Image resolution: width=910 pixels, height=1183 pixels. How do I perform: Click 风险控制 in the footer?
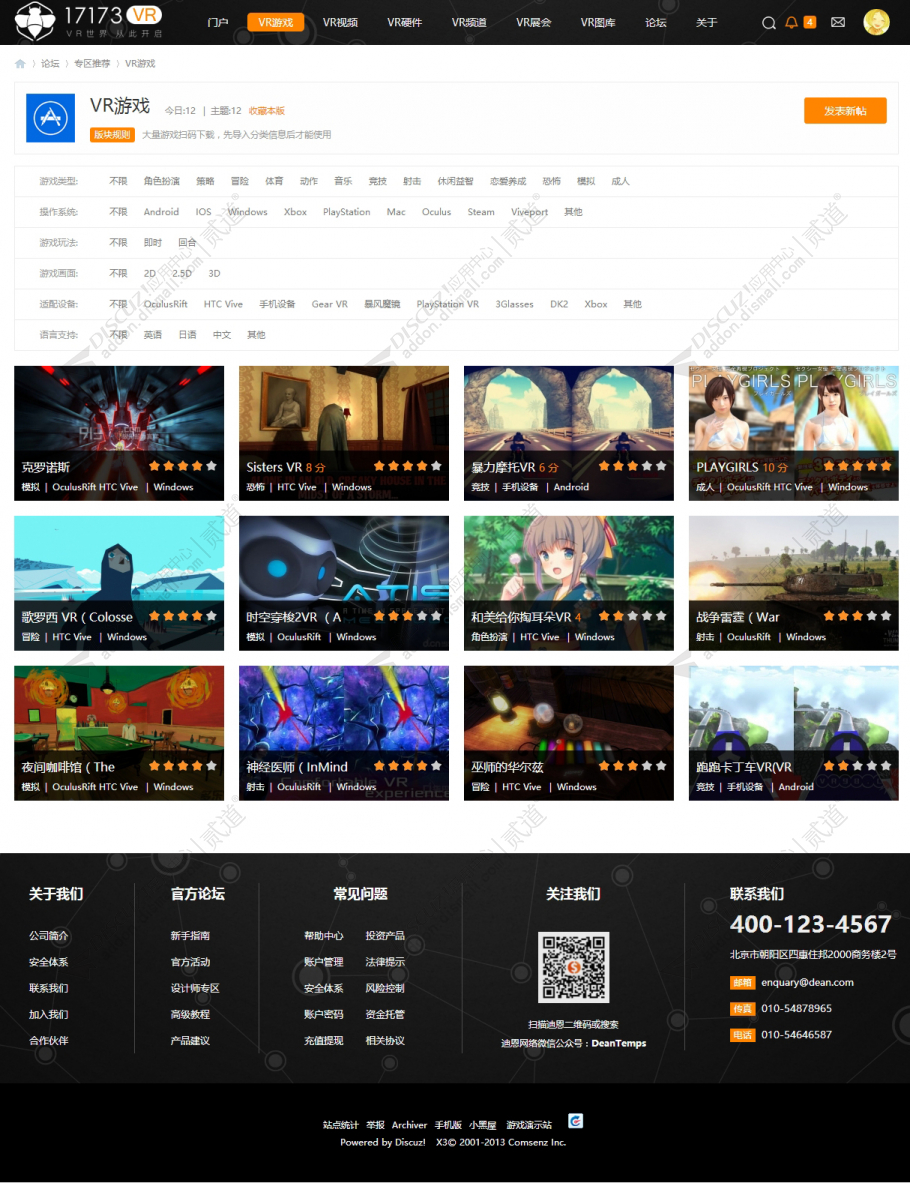click(x=385, y=988)
